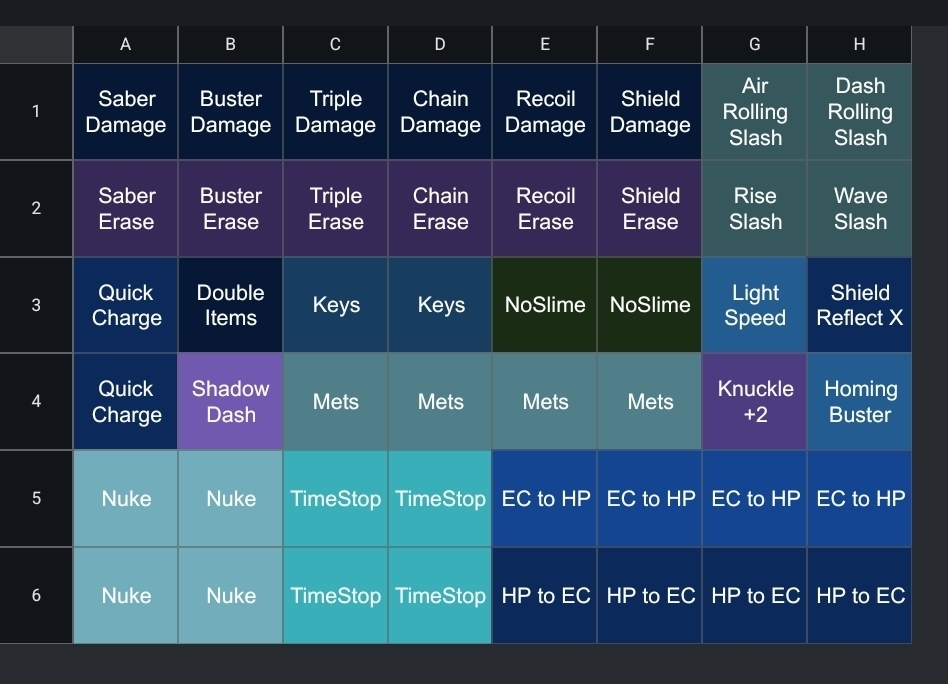
Task: Select column G header
Action: pos(755,44)
